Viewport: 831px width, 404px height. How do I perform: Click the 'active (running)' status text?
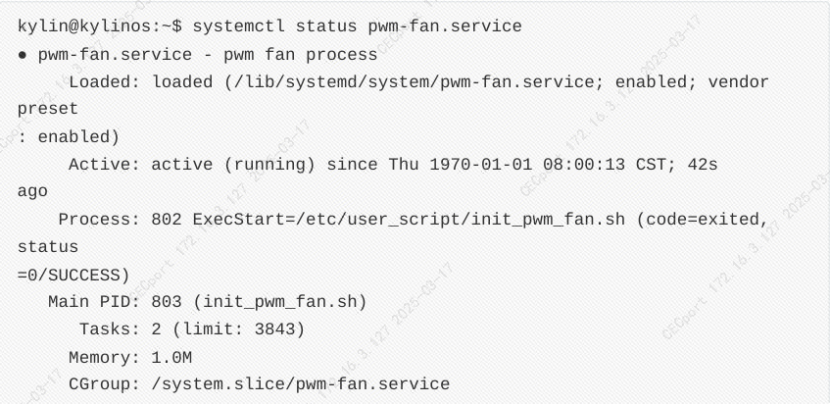(x=233, y=165)
